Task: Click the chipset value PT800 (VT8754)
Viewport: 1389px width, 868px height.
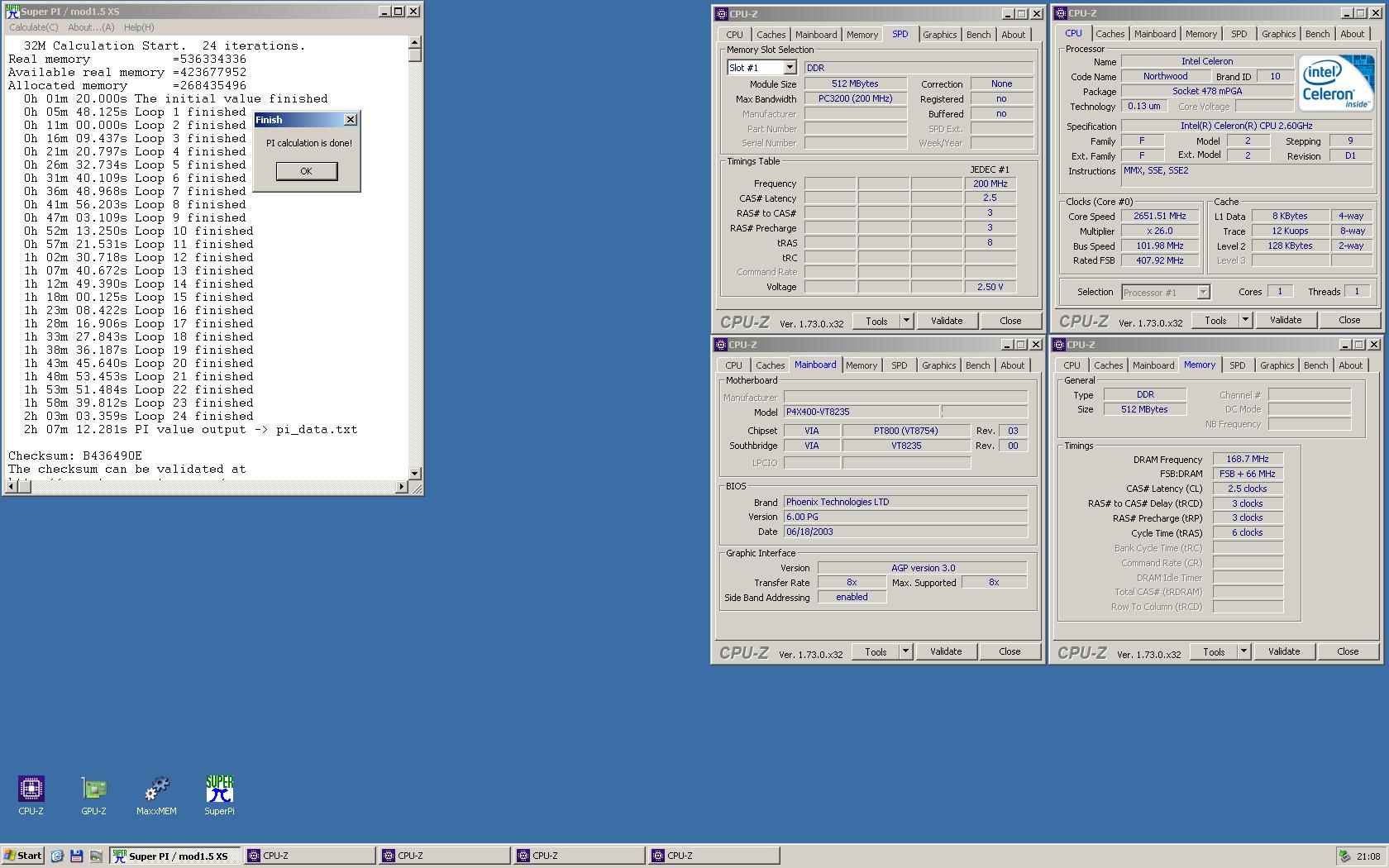Action: (905, 431)
